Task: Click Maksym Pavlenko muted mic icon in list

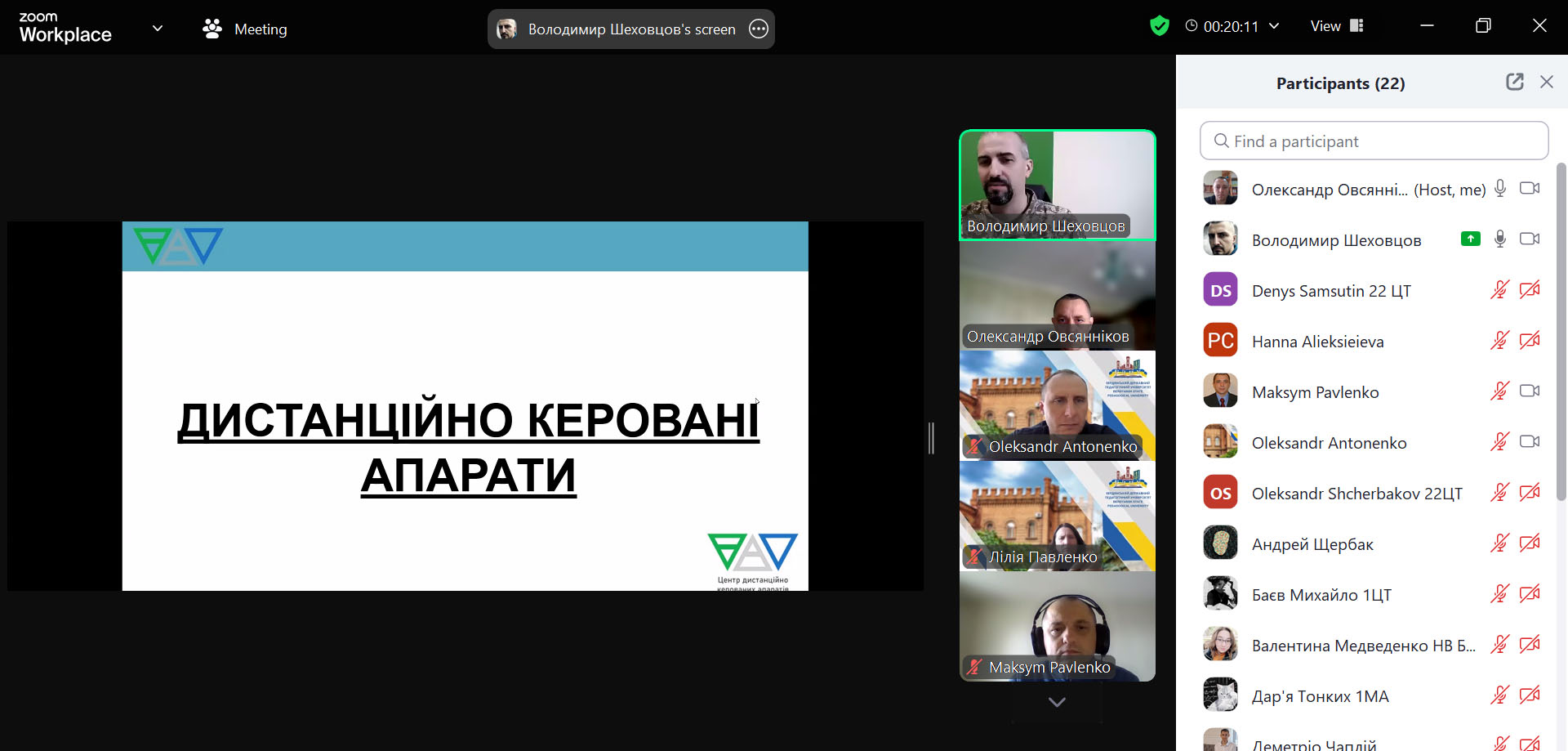Action: (x=1499, y=391)
